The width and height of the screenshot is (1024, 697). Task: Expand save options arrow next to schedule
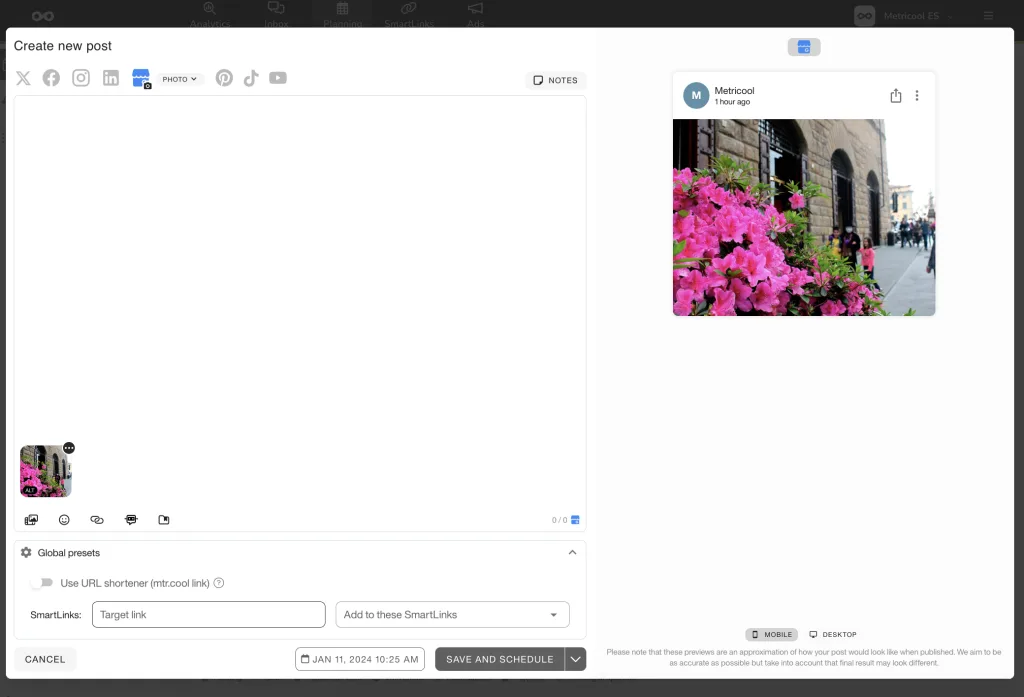tap(575, 659)
